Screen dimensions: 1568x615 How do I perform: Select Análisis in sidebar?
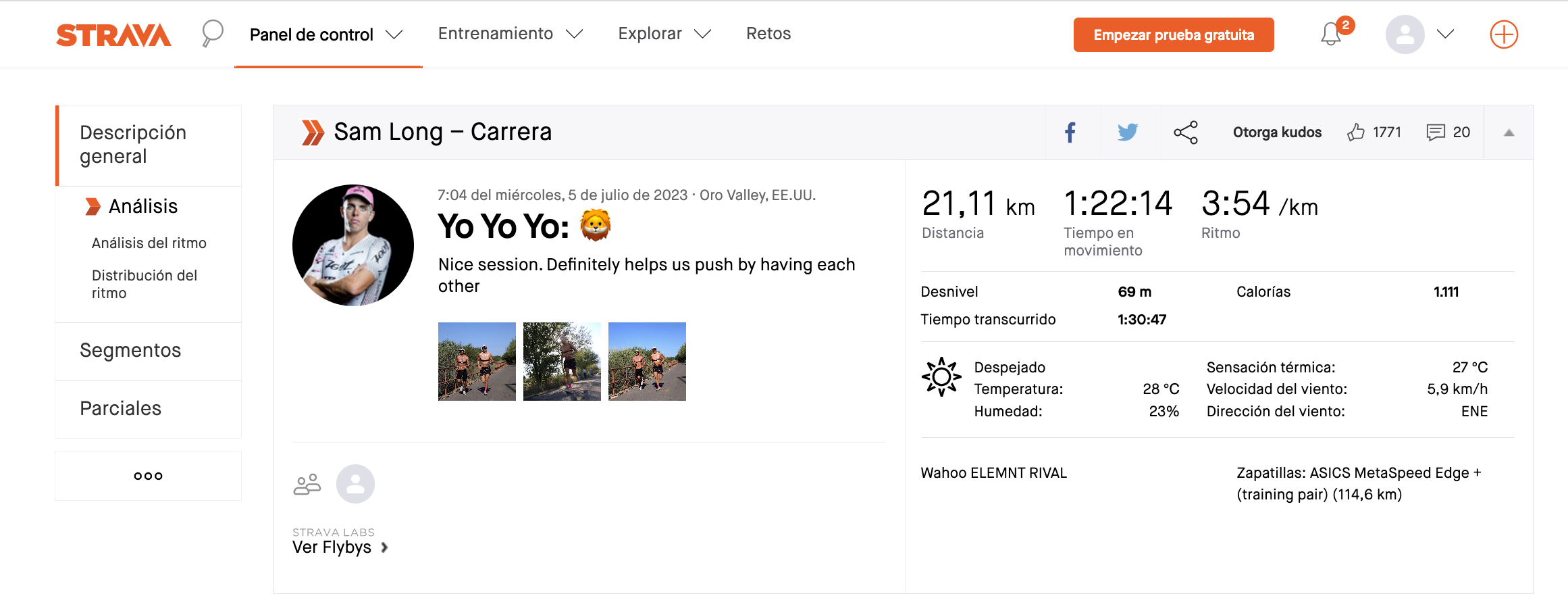(143, 206)
